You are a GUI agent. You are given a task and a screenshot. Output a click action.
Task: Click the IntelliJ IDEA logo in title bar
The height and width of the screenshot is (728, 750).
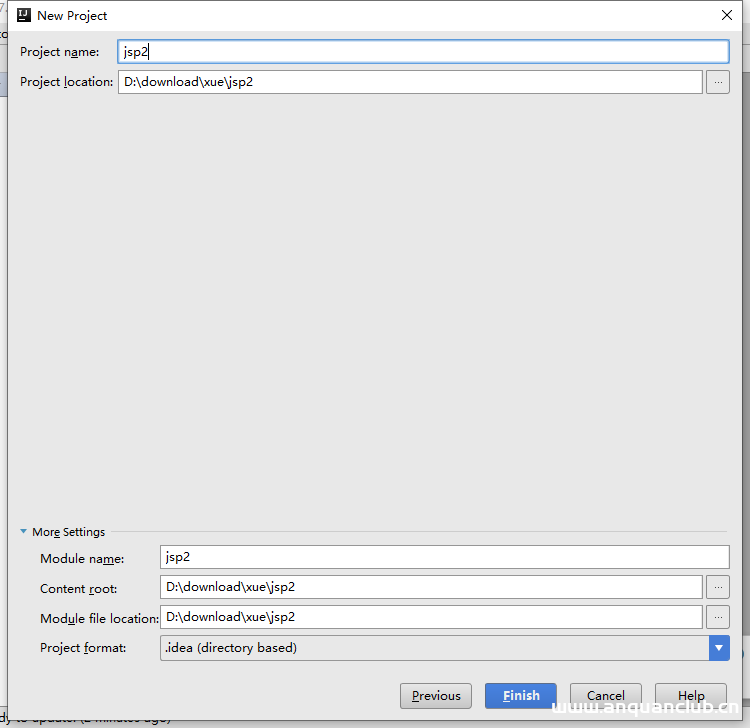point(24,15)
